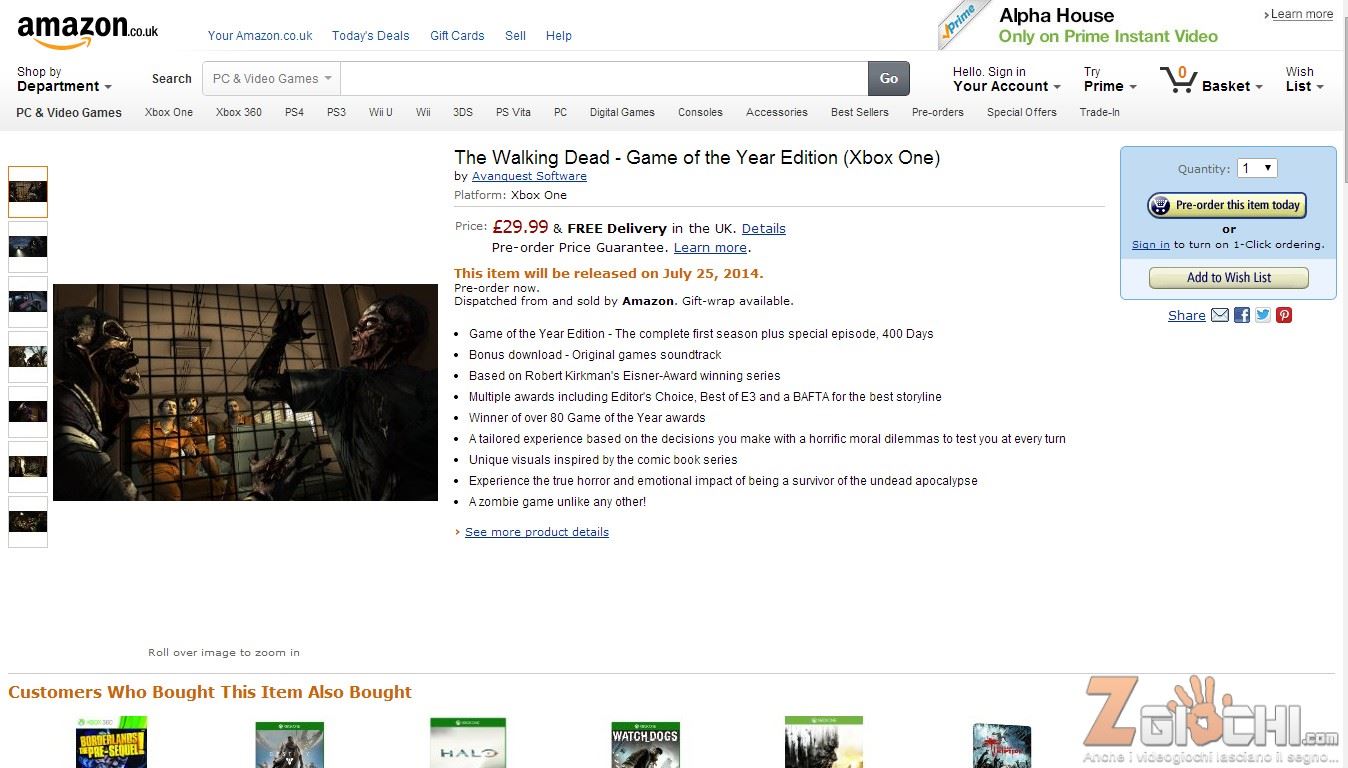Viewport: 1348px width, 768px height.
Task: Open the shopping Basket cart icon
Action: click(x=1179, y=80)
